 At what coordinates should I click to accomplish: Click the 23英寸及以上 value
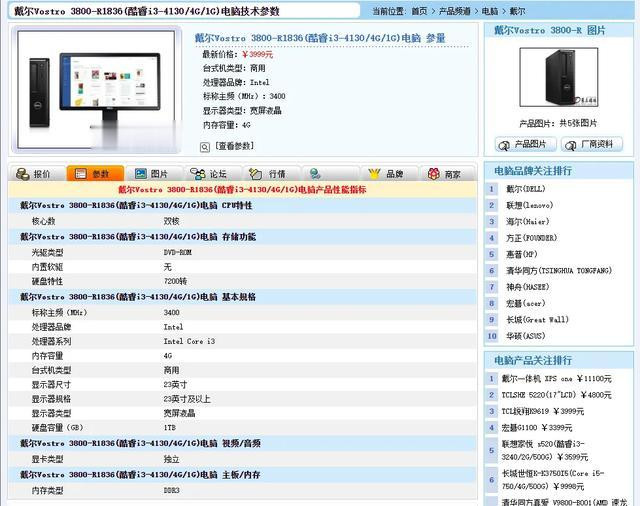[x=187, y=399]
